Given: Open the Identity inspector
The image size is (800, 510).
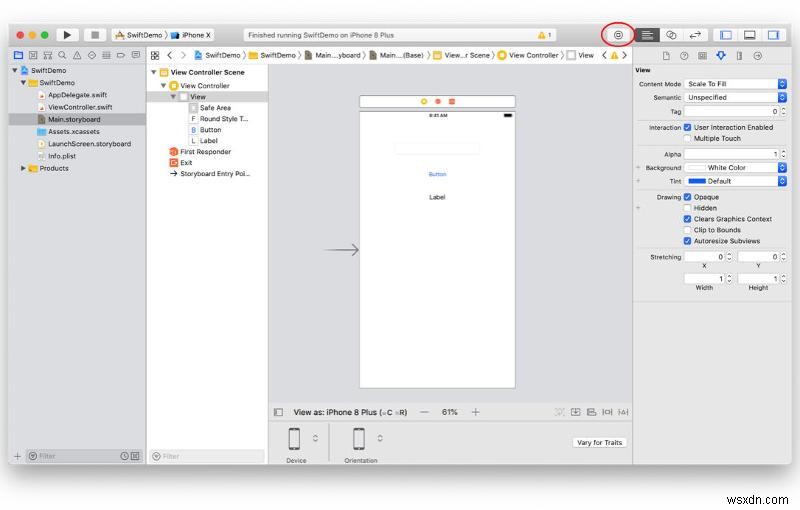Looking at the screenshot, I should (x=703, y=56).
